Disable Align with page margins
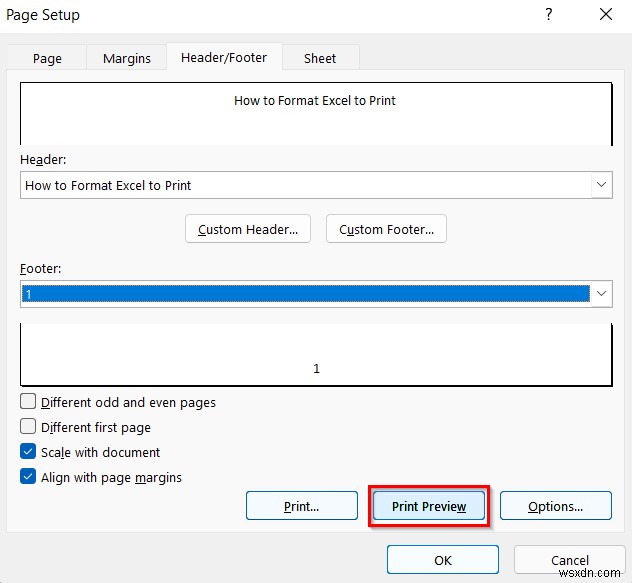This screenshot has width=632, height=583. (28, 477)
